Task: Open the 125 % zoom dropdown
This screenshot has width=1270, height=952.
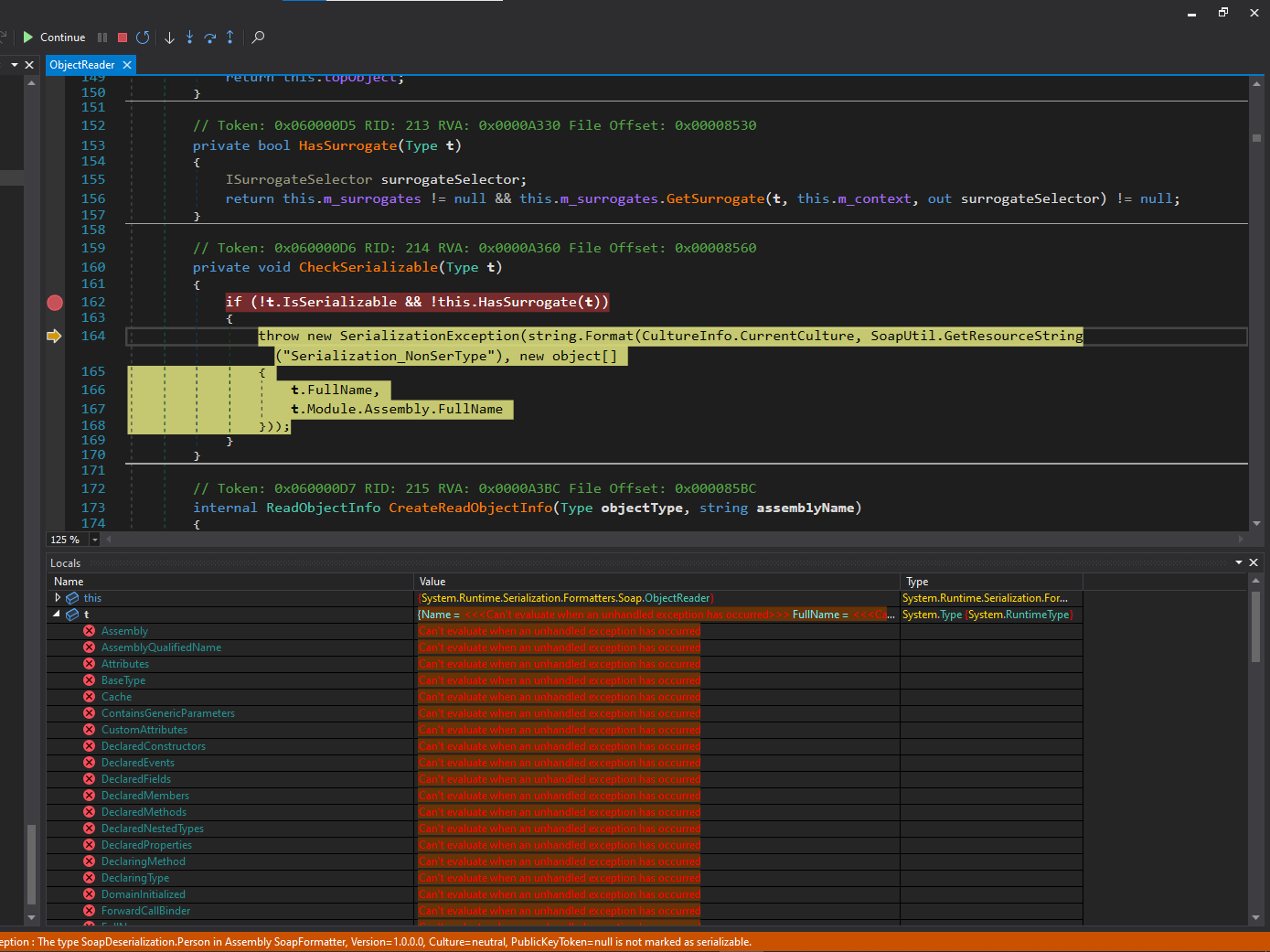Action: coord(94,540)
